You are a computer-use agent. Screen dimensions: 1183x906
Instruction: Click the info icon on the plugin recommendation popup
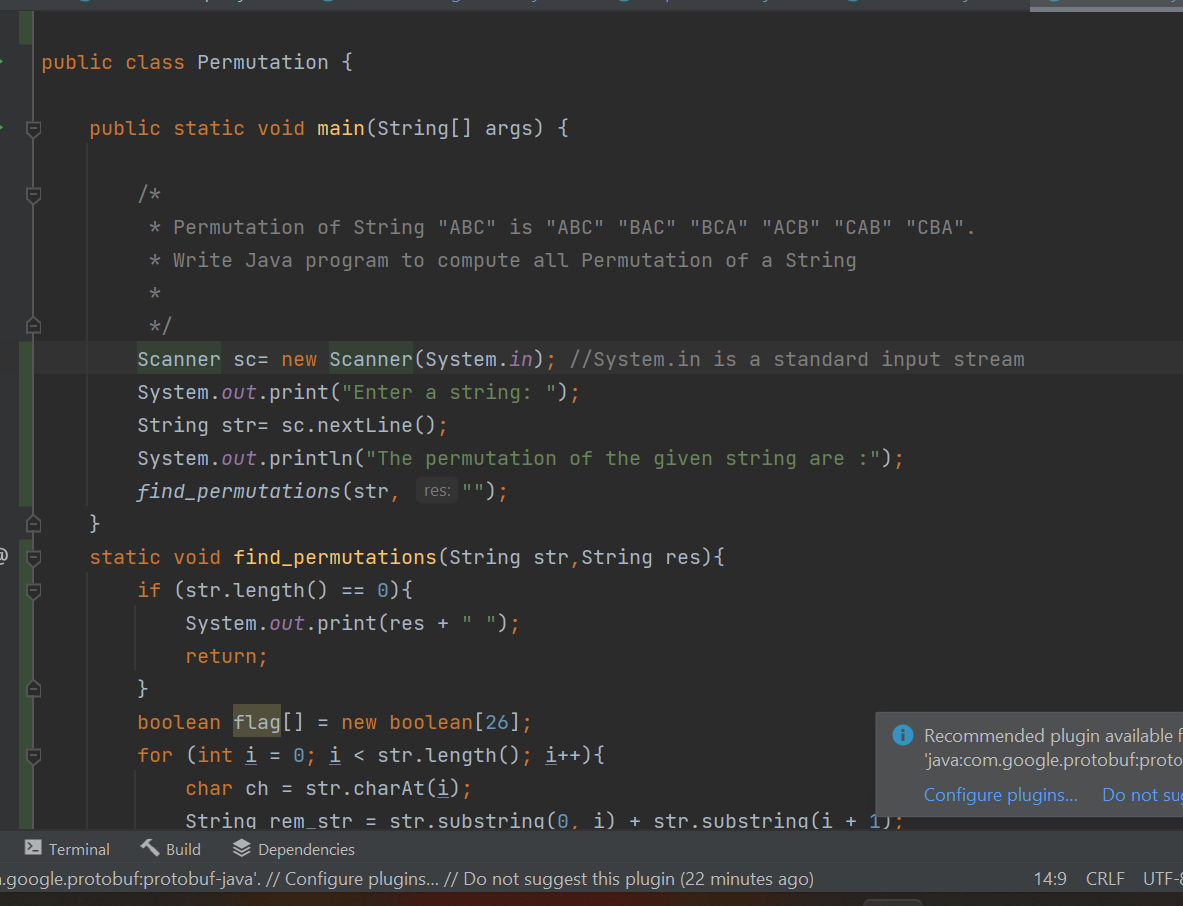[x=902, y=735]
